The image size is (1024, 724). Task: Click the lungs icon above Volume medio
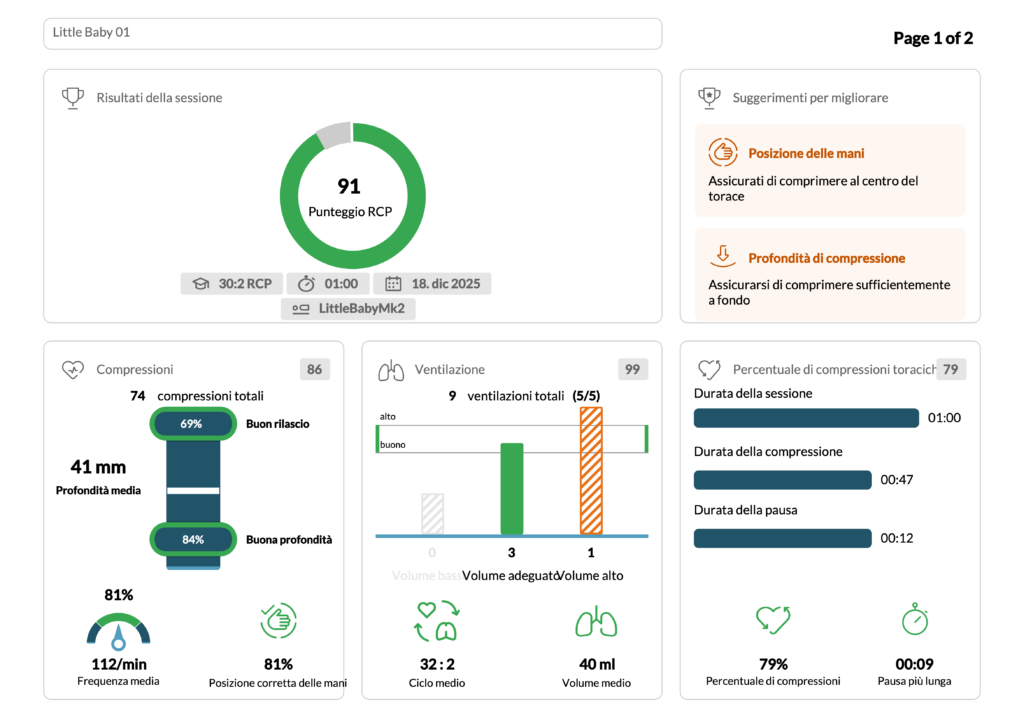coord(596,622)
